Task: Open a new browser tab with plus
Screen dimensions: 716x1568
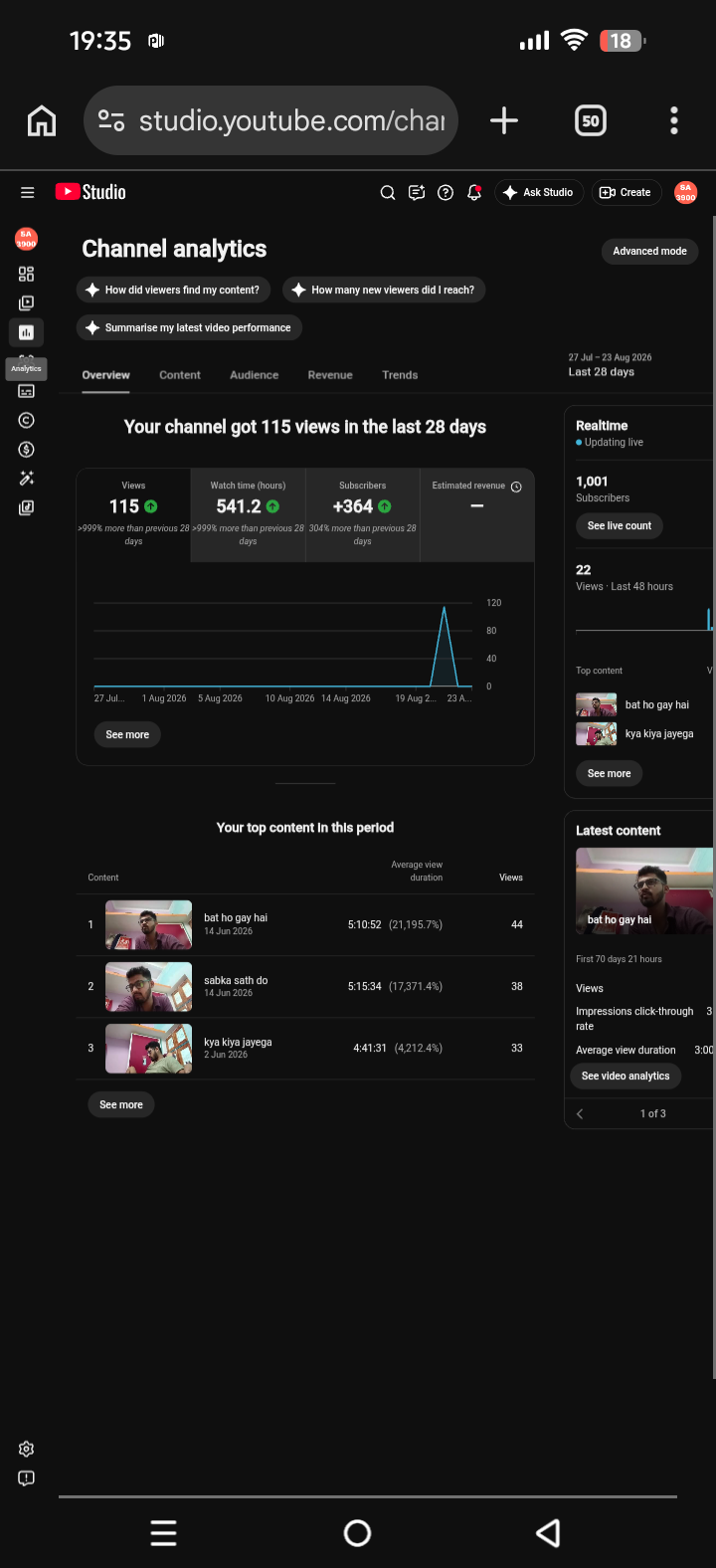Action: 504,120
